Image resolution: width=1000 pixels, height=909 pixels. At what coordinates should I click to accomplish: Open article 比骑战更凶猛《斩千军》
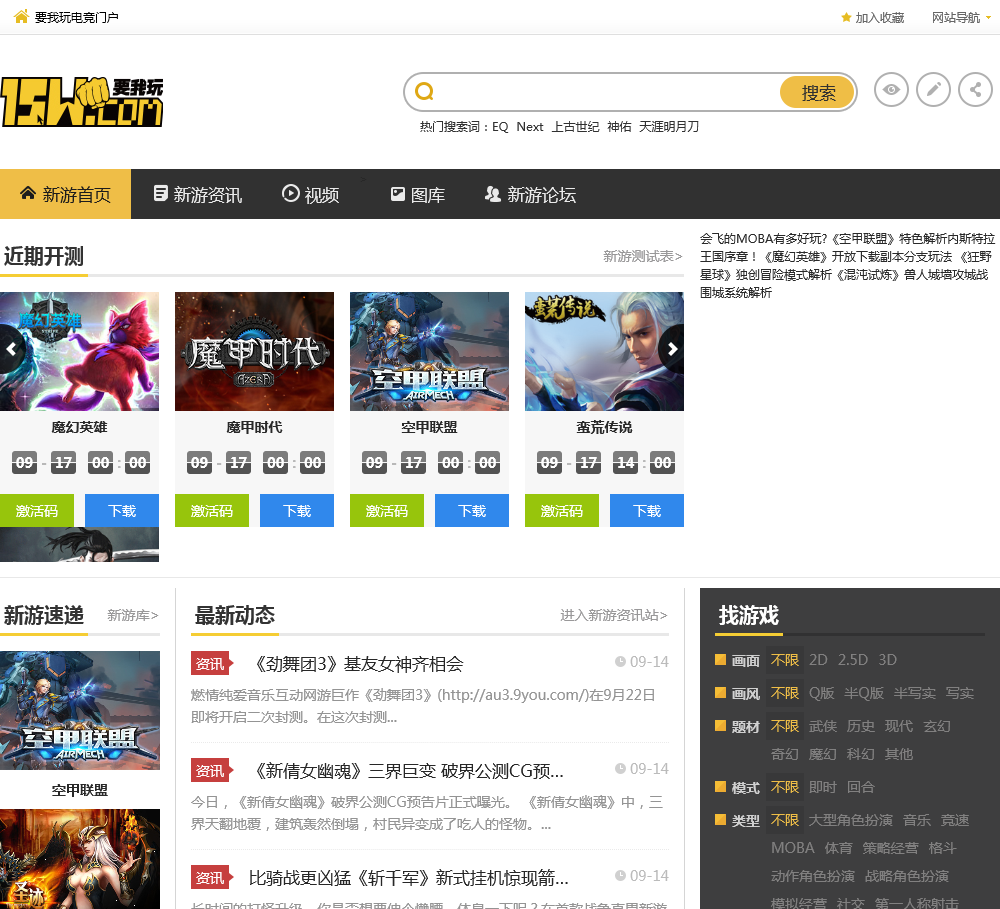(x=408, y=878)
